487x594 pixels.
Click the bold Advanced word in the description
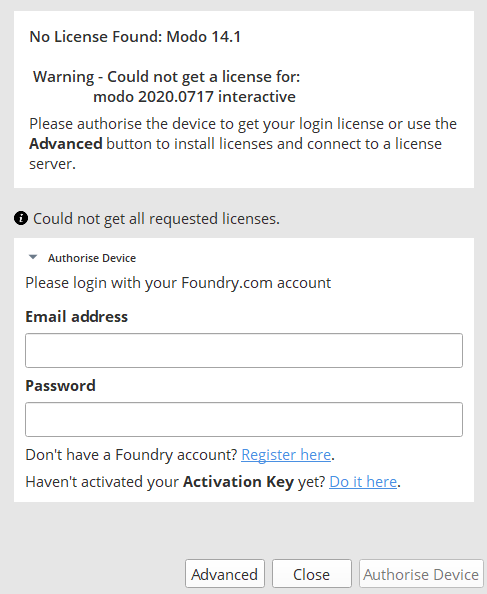[x=66, y=144]
